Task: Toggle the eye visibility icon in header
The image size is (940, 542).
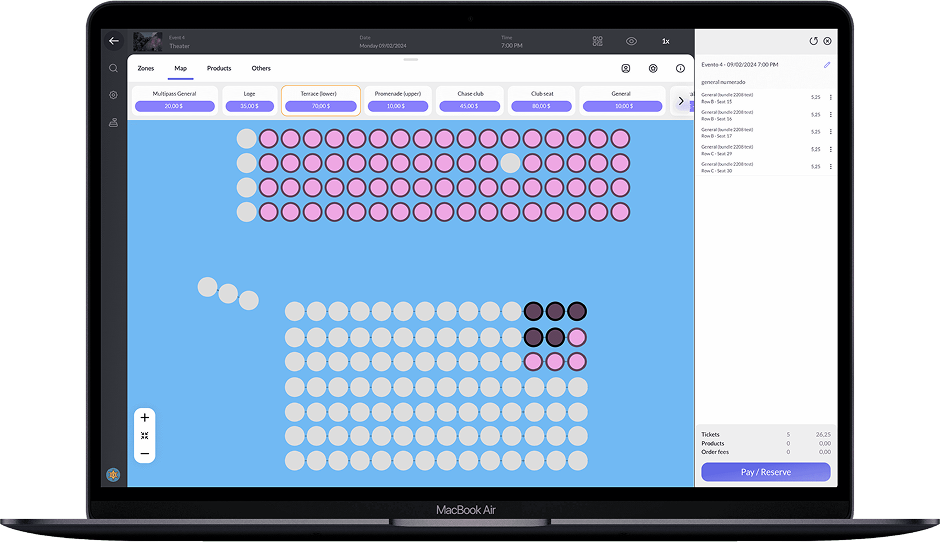Action: coord(632,41)
